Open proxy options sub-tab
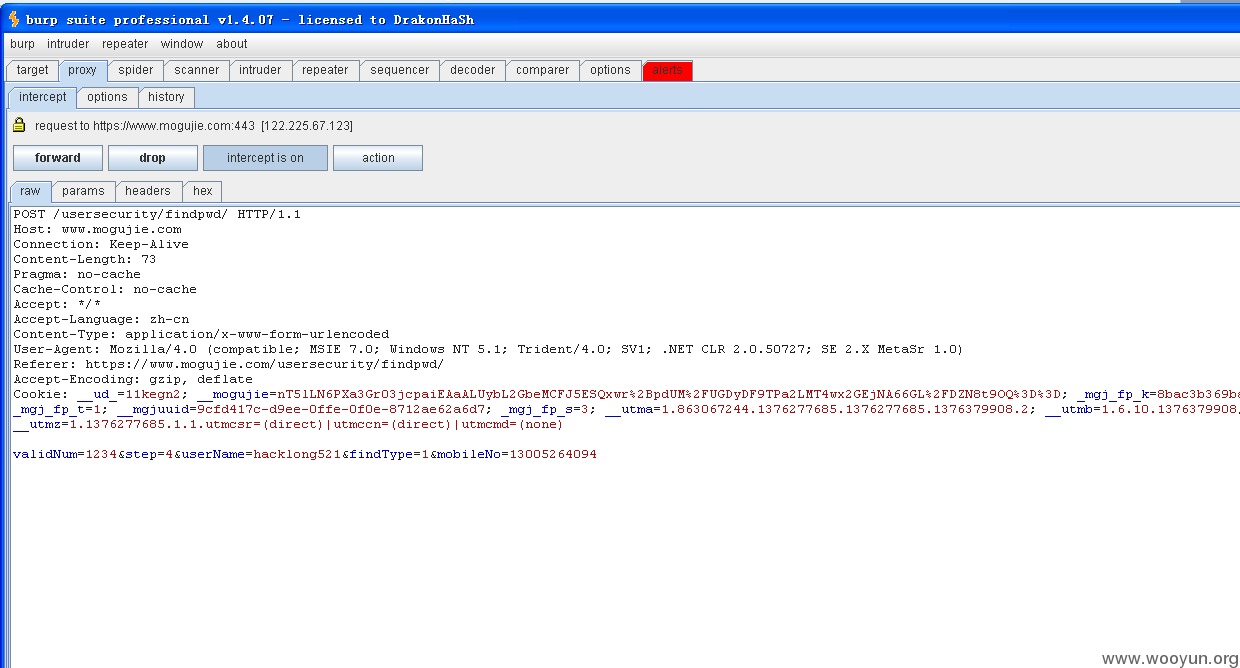The image size is (1240, 668). (x=107, y=97)
